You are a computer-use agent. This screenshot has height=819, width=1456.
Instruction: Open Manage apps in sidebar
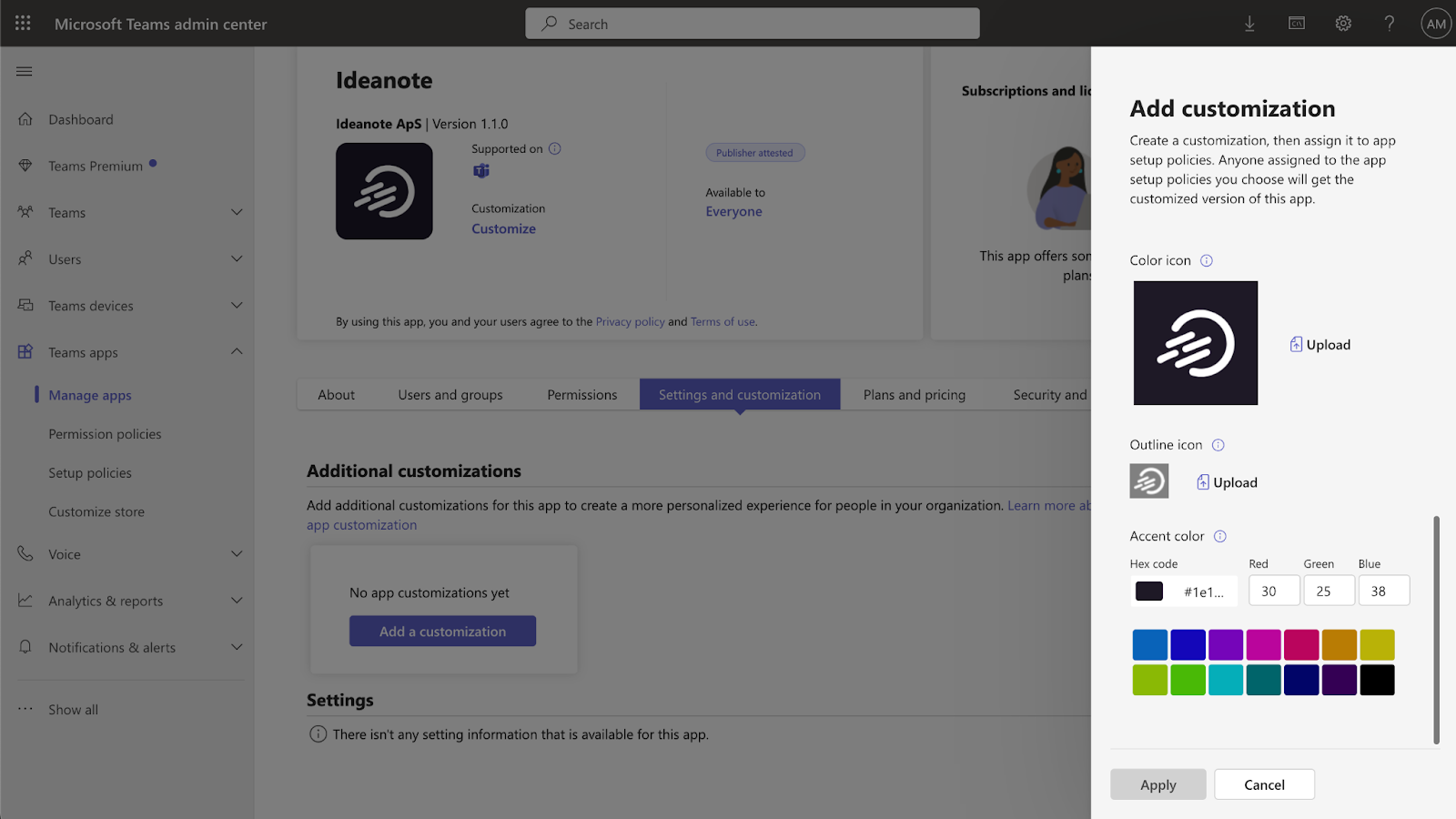[x=90, y=395]
